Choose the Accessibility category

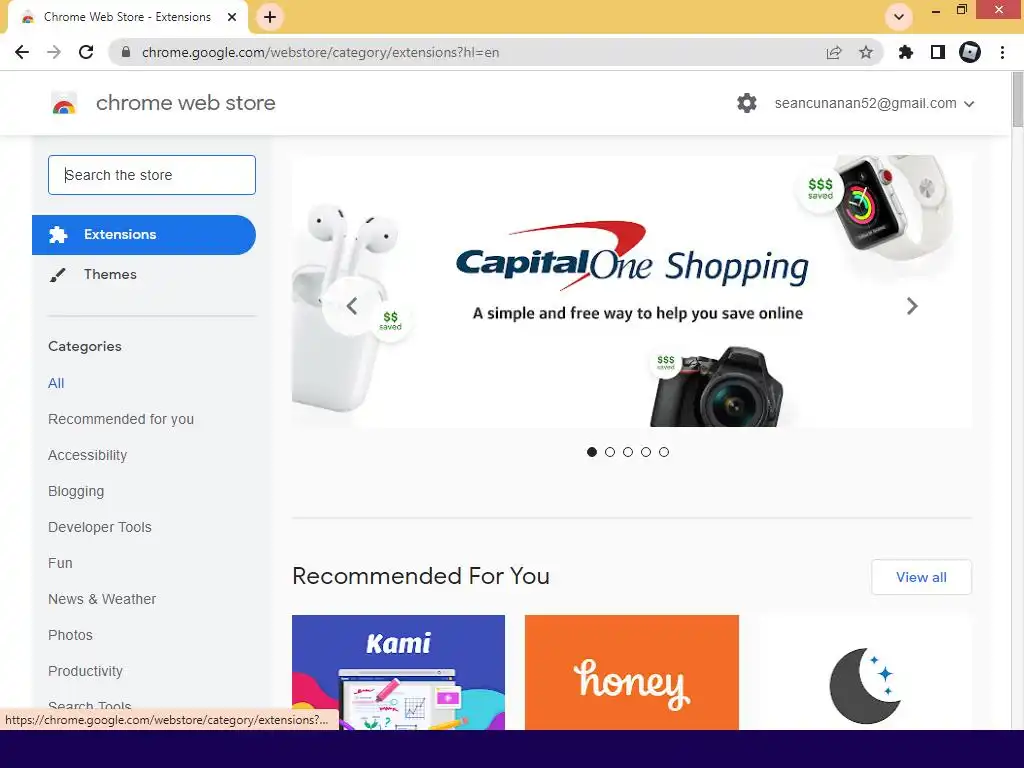coord(88,455)
